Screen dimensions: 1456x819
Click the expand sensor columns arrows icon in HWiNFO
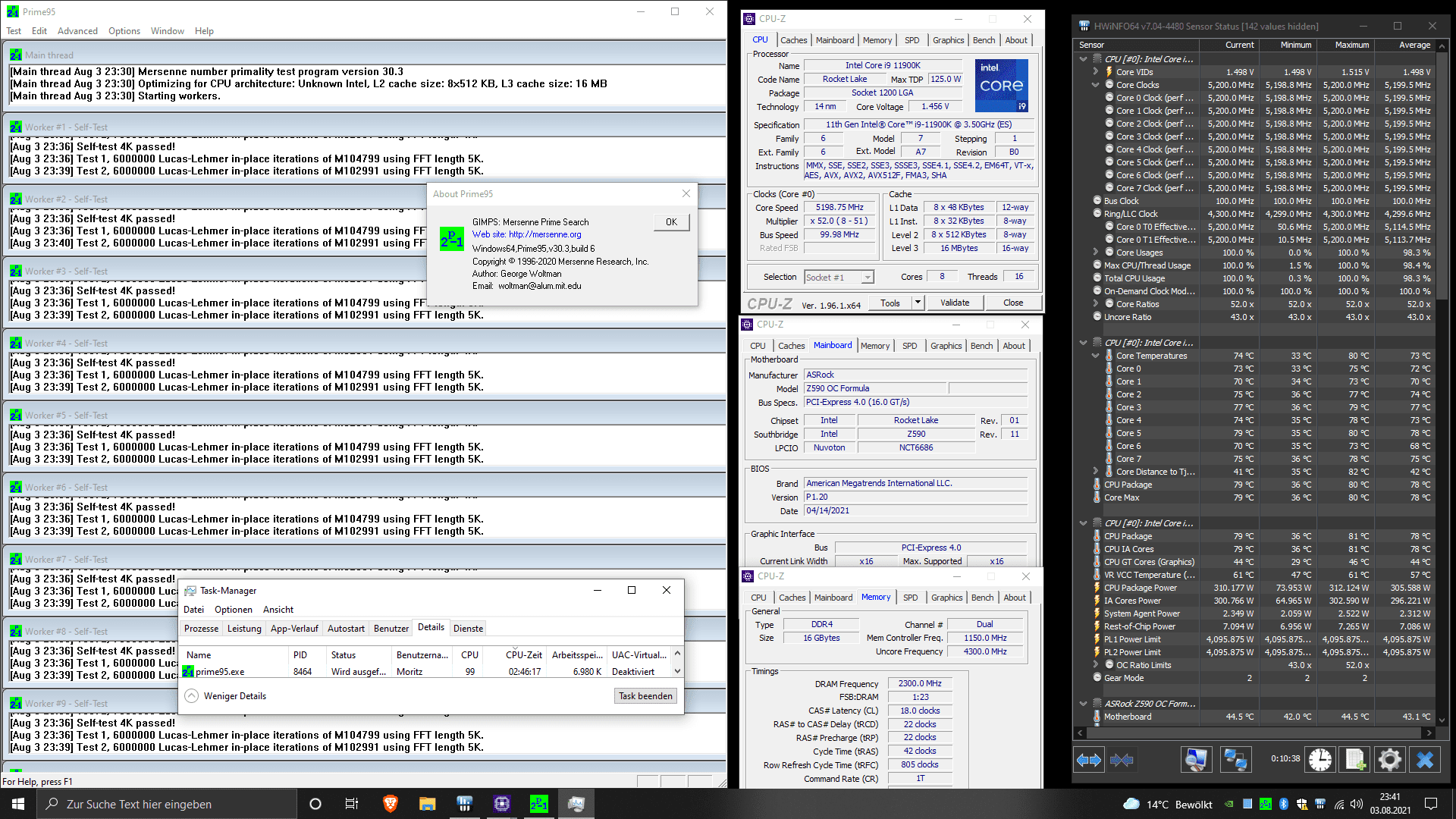pyautogui.click(x=1089, y=759)
